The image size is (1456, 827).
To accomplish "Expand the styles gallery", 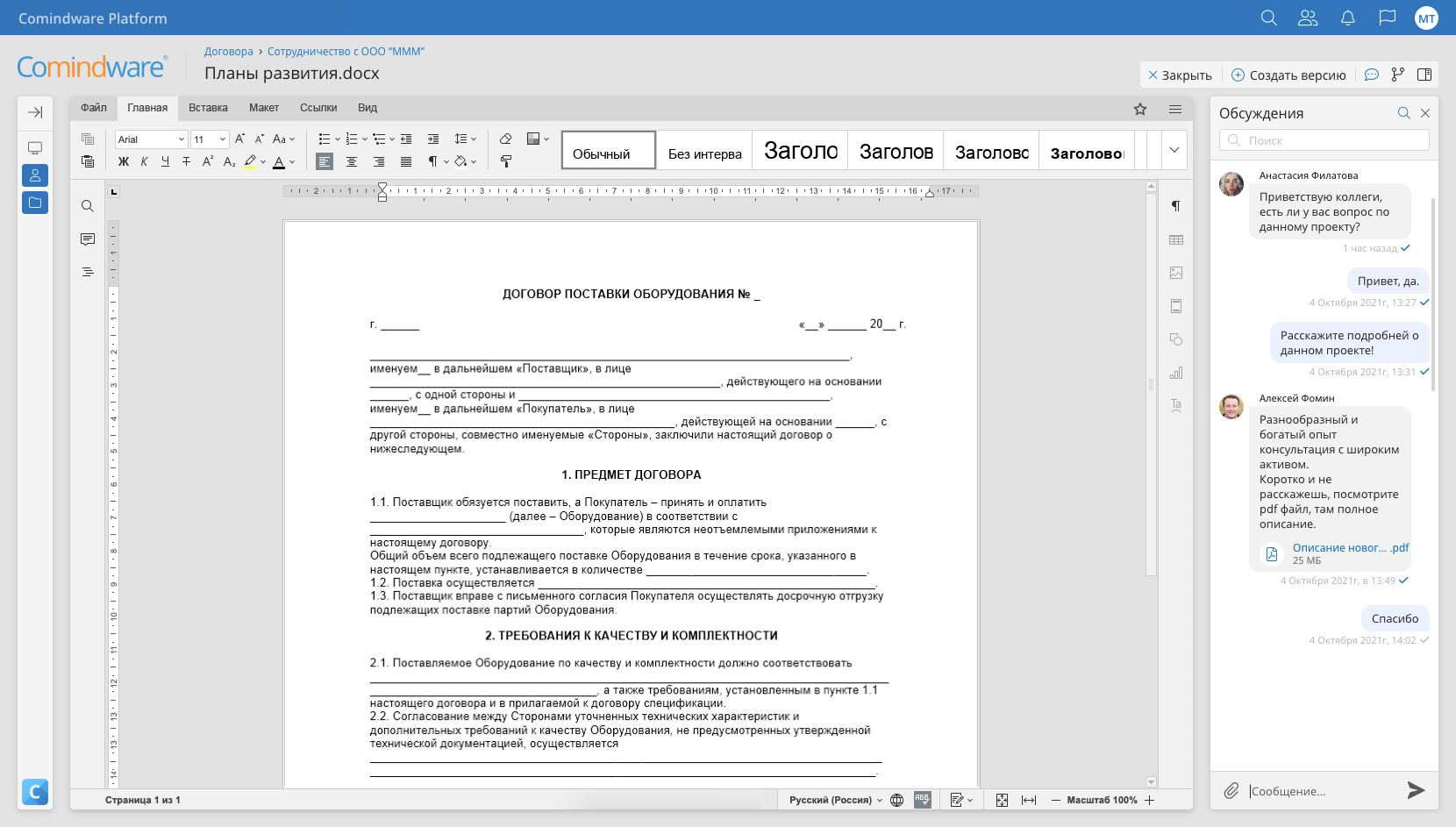I will (x=1174, y=150).
